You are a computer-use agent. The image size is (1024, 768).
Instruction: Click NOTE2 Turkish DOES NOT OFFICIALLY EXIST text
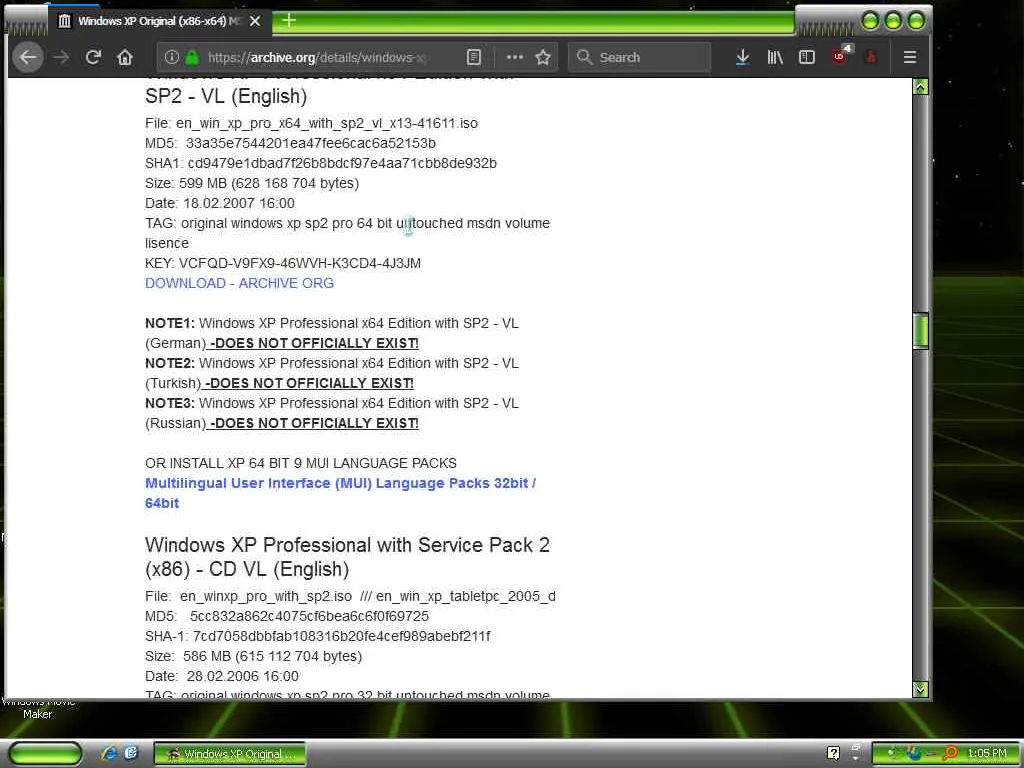(x=332, y=373)
